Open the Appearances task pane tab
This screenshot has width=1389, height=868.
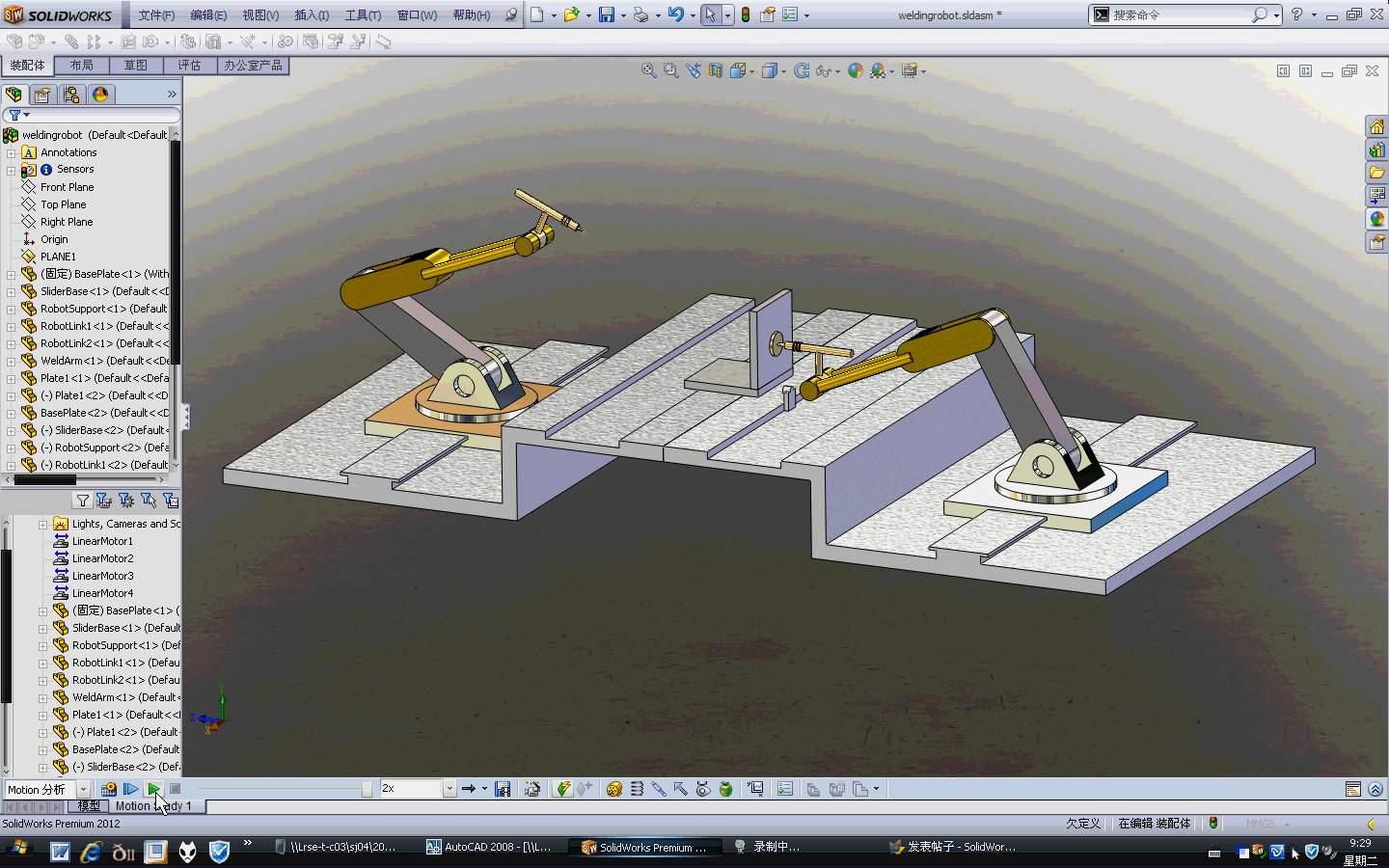(x=1376, y=219)
